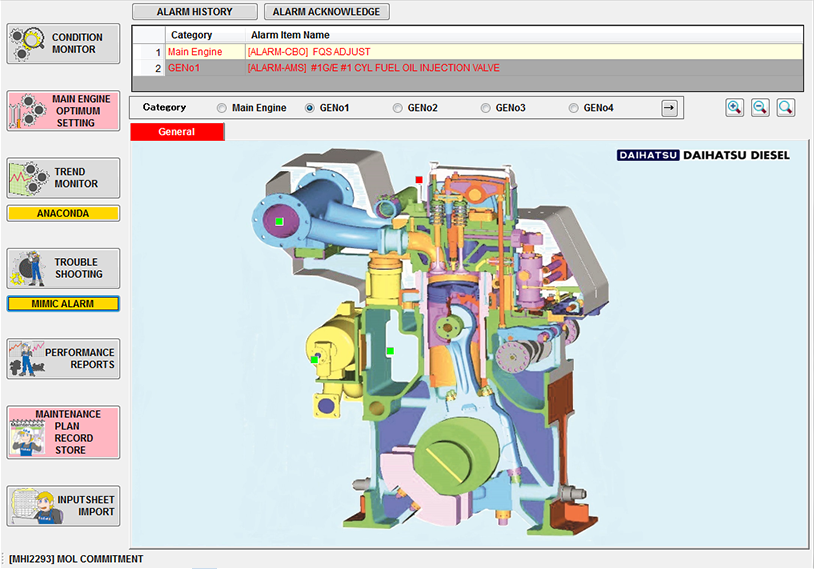This screenshot has width=814, height=569.
Task: Open Main Engine Optimum Setting
Action: coord(63,111)
